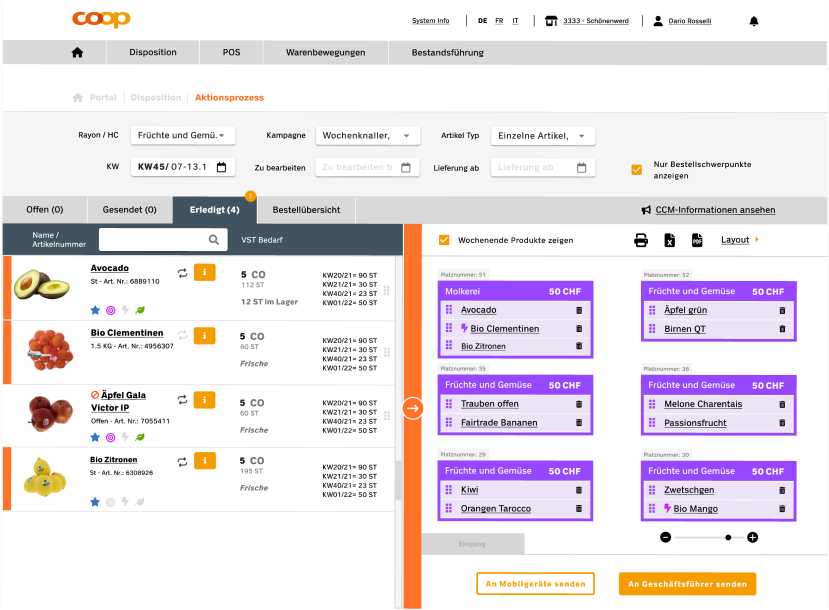Open the Bestandsführung menu

click(x=448, y=52)
